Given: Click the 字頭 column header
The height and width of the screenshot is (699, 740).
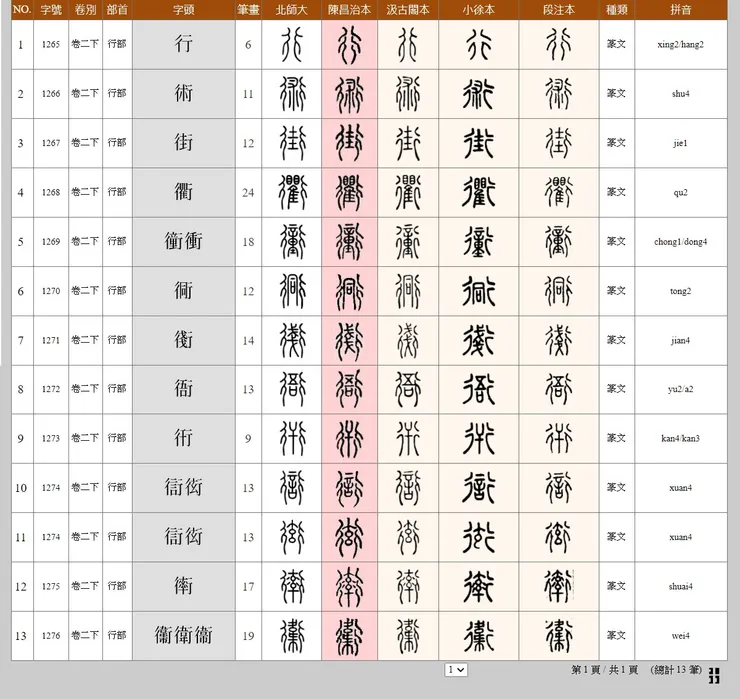Looking at the screenshot, I should click(x=184, y=10).
